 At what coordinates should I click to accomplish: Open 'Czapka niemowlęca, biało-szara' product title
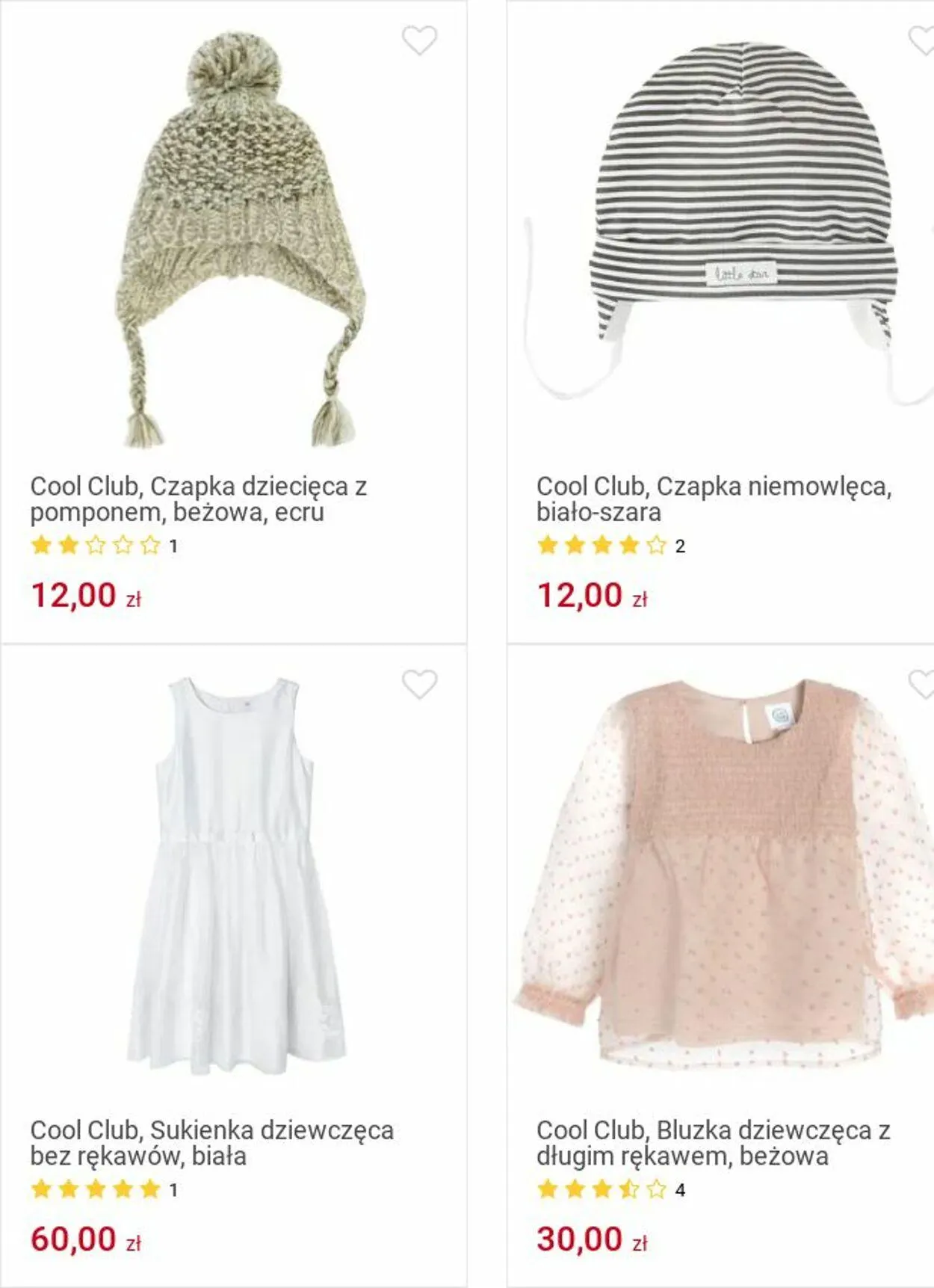click(714, 499)
